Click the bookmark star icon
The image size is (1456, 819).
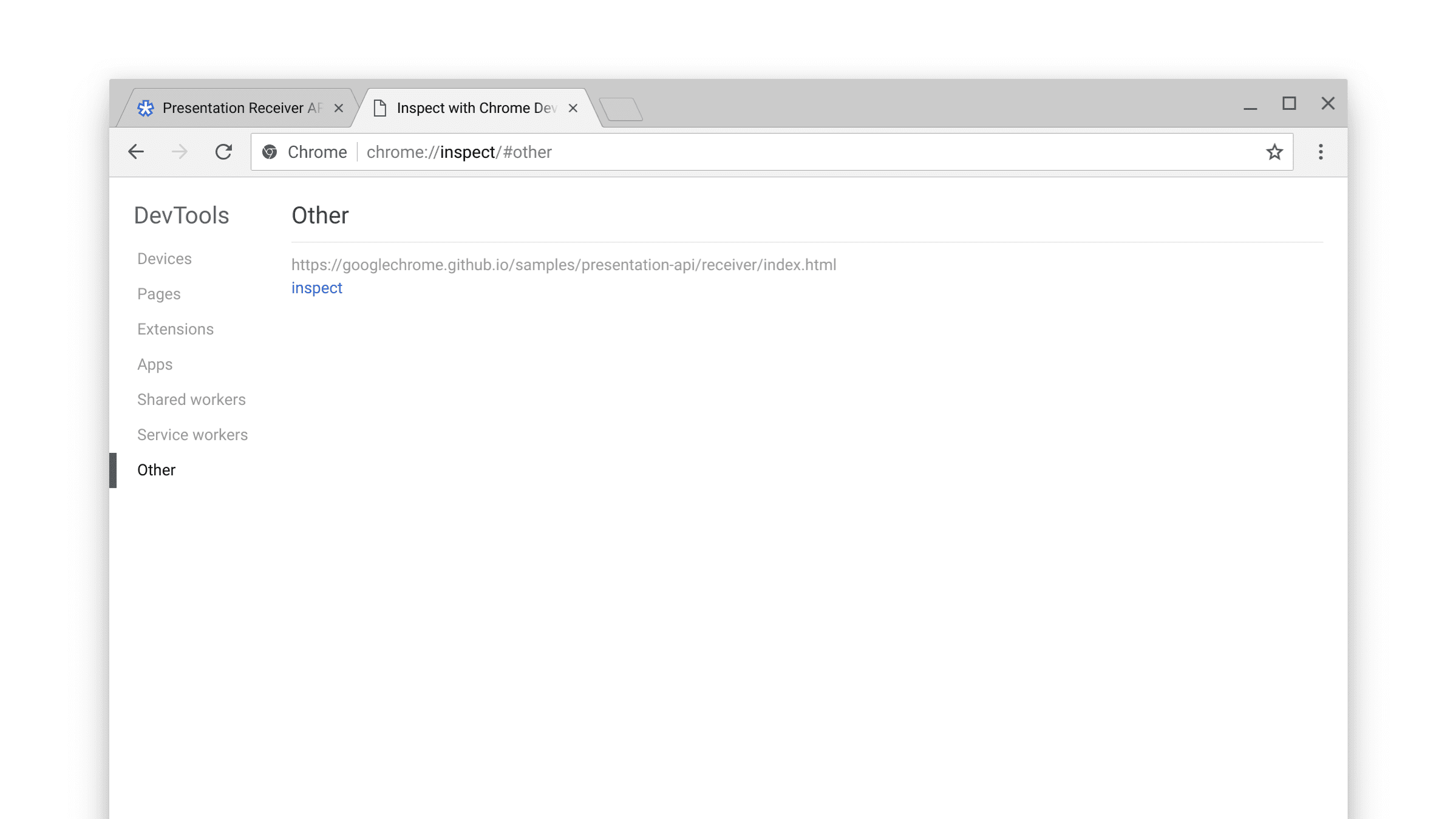tap(1275, 152)
